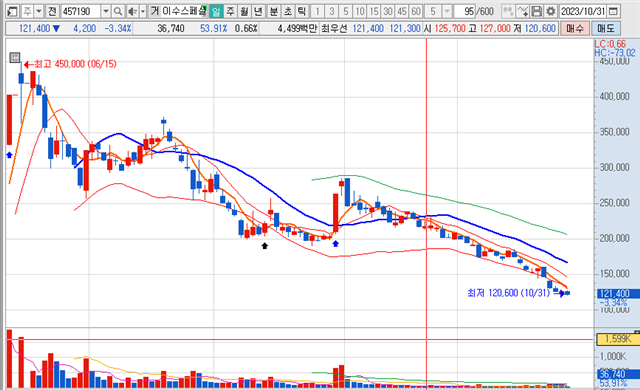
Task: Open the calendar date picker icon
Action: (613, 11)
